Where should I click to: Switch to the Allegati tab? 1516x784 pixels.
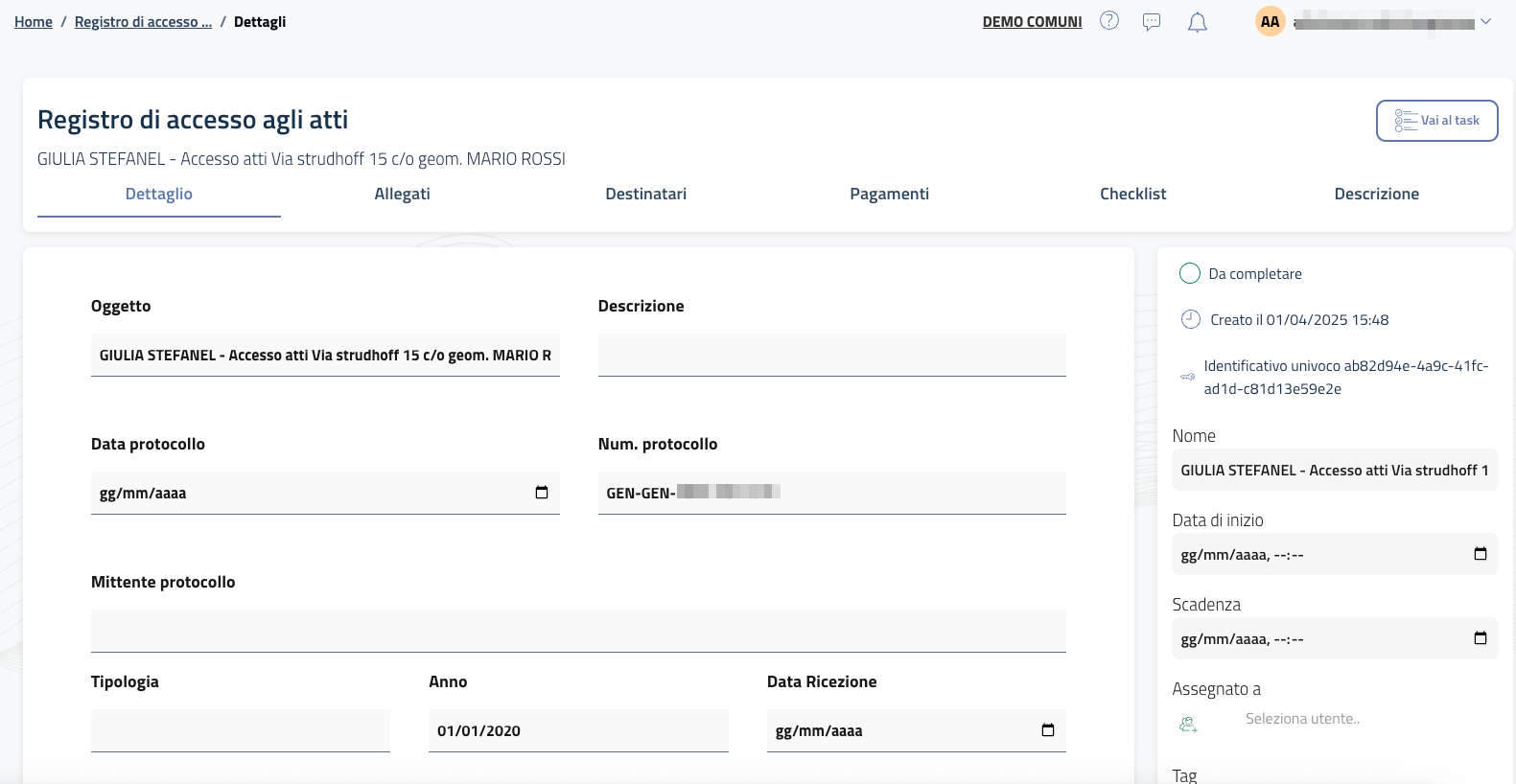click(402, 194)
